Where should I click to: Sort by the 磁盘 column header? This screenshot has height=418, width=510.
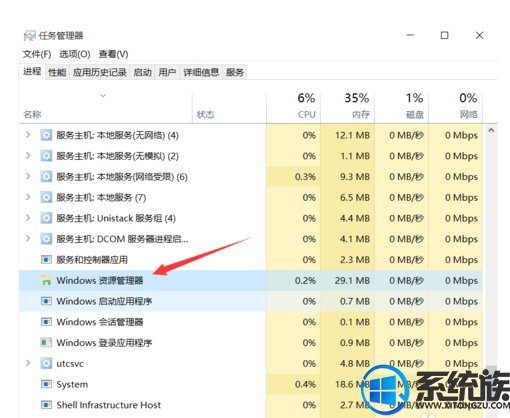(401, 107)
